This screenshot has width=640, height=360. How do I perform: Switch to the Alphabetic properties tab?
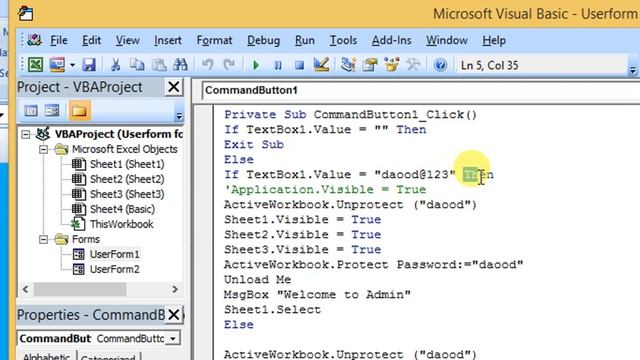[x=47, y=356]
